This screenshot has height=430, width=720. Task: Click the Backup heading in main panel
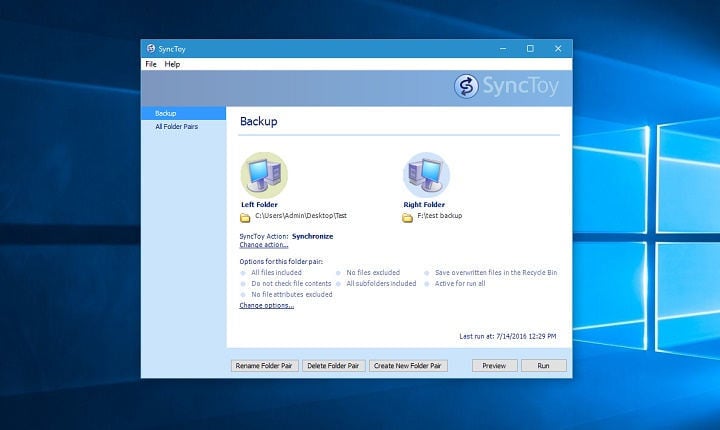tap(259, 121)
